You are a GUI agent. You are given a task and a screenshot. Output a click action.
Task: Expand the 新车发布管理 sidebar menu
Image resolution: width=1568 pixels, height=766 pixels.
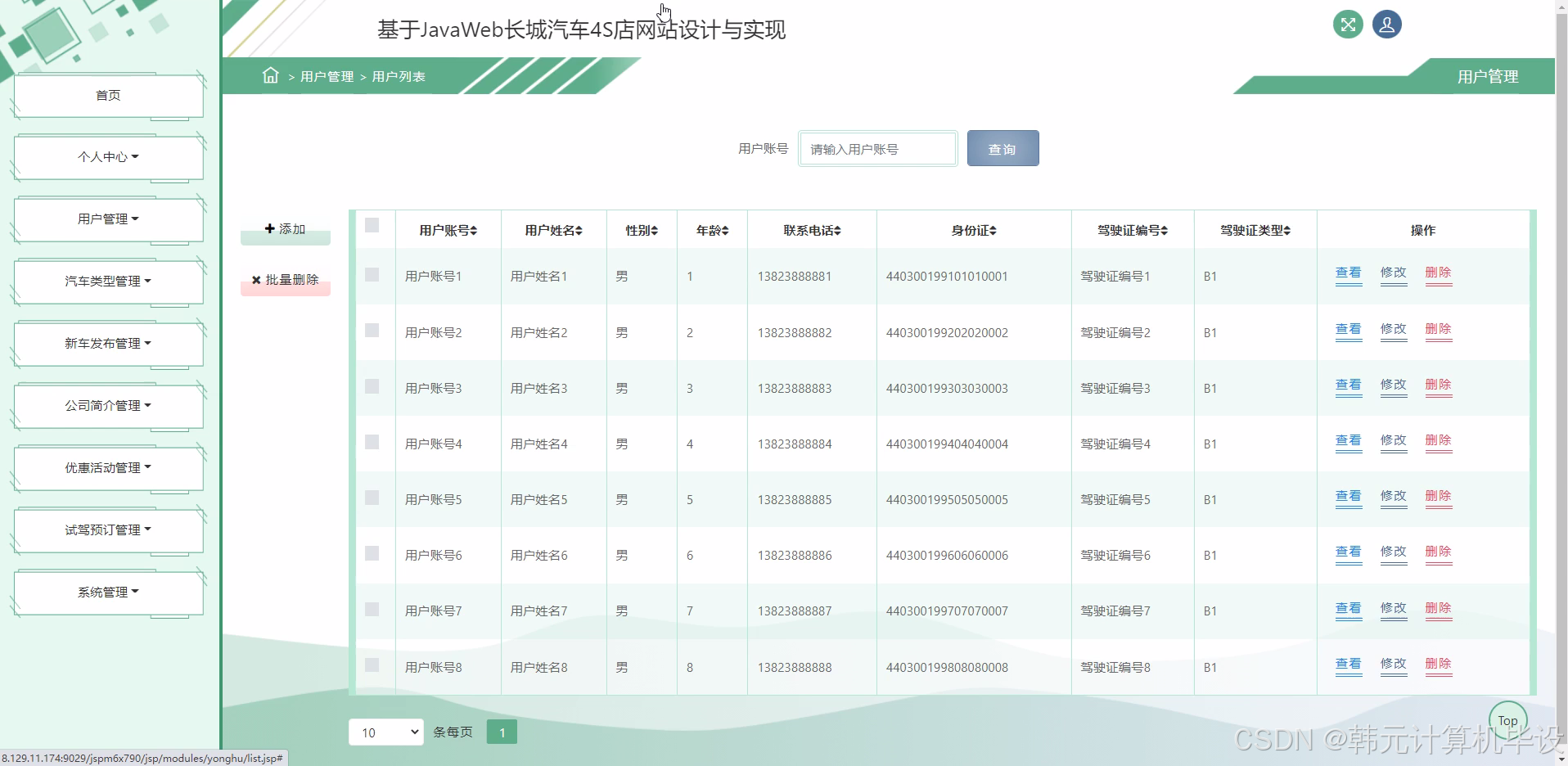pyautogui.click(x=108, y=344)
